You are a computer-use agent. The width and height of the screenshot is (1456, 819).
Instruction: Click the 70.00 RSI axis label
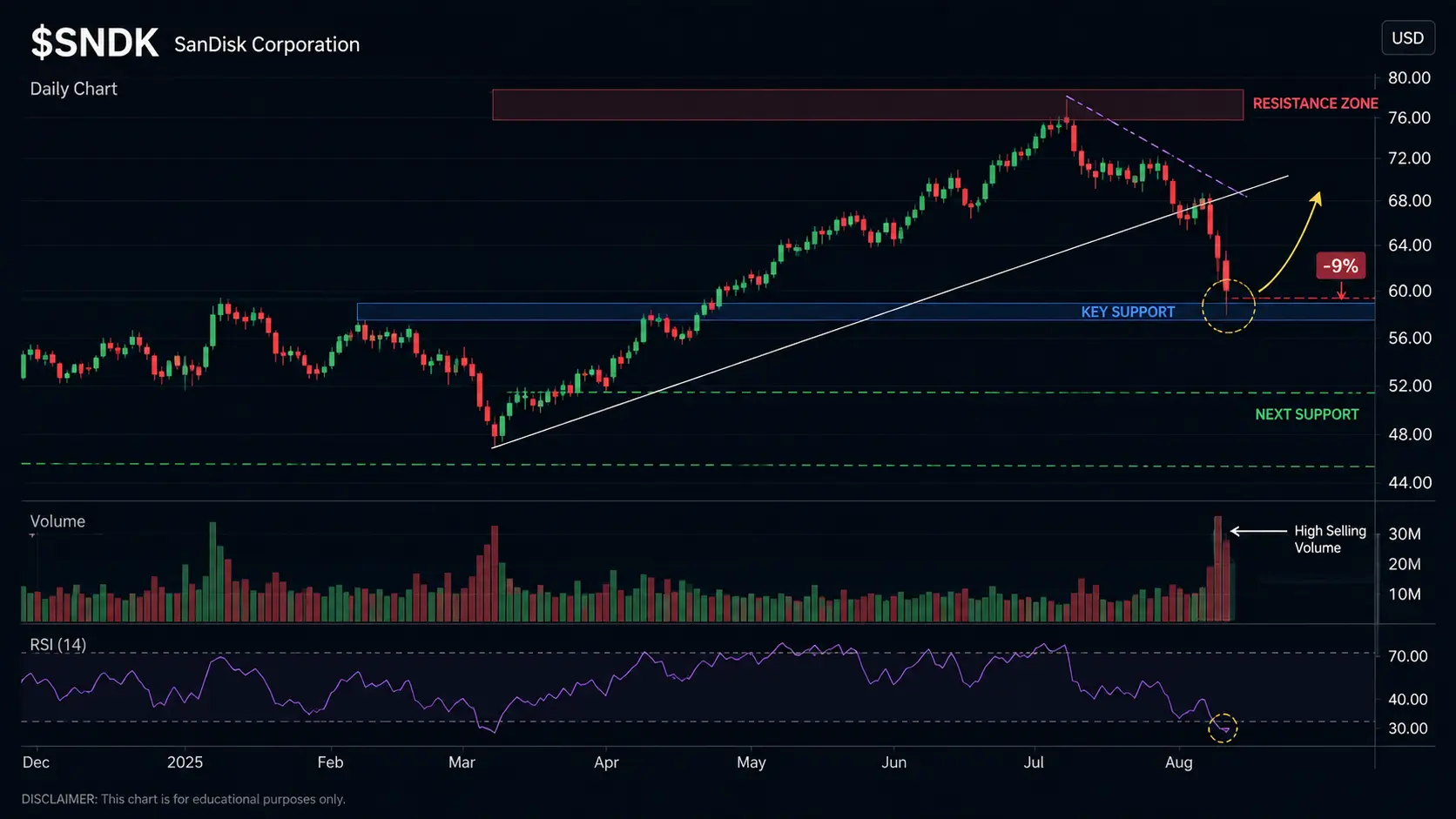1407,656
